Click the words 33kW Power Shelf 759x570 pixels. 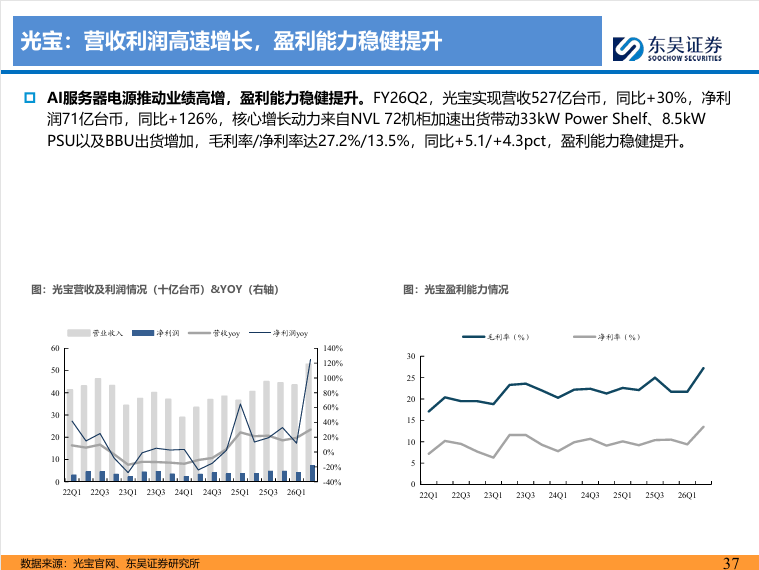pyautogui.click(x=584, y=119)
